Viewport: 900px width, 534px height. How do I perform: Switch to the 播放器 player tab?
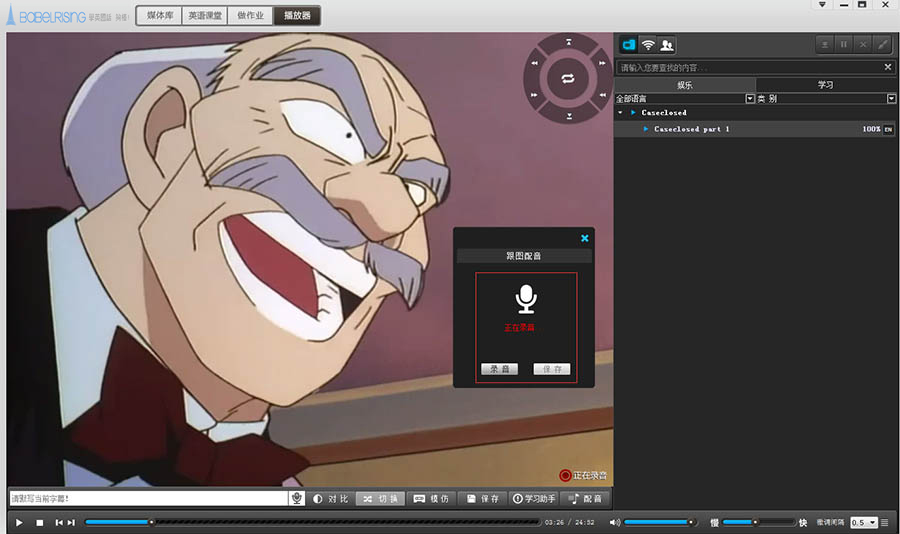click(x=297, y=16)
